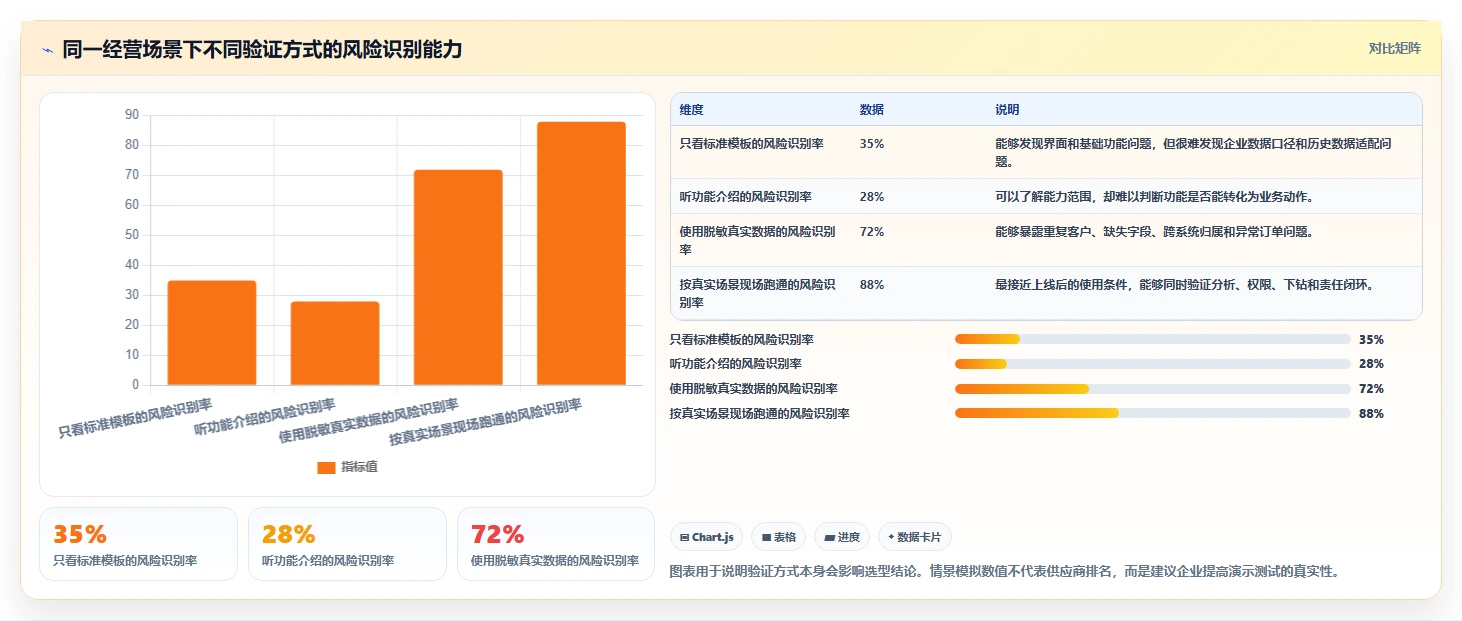Click description starting 可以了解能力范围
Screen dimensions: 1462x621
[x=1154, y=197]
